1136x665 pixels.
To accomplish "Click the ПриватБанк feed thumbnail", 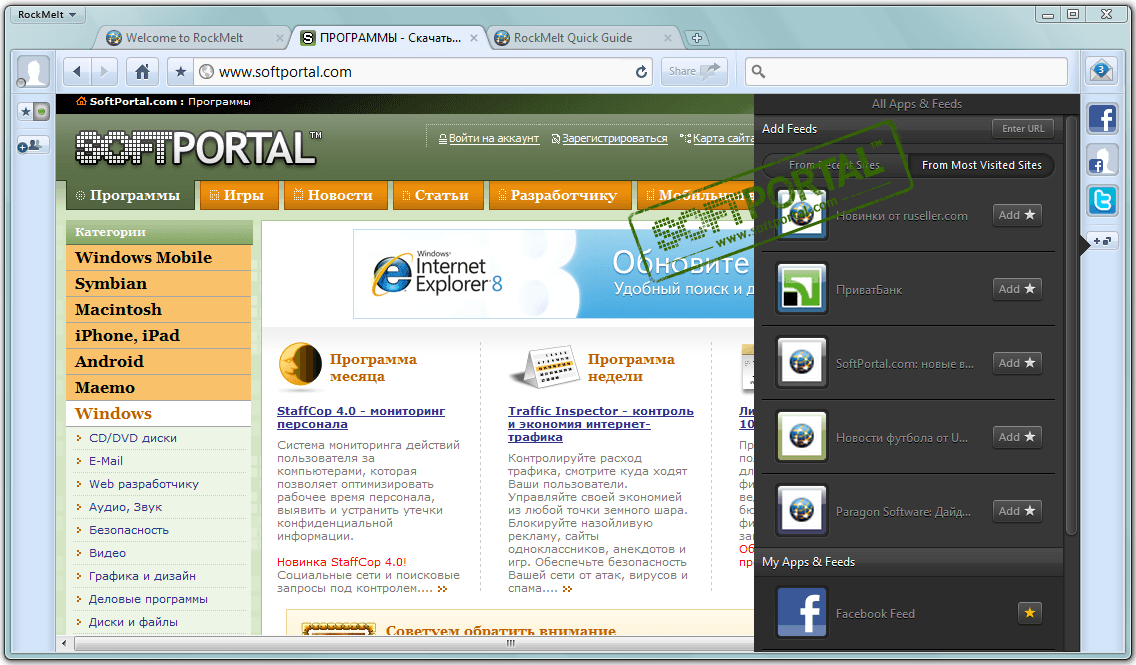I will point(801,288).
